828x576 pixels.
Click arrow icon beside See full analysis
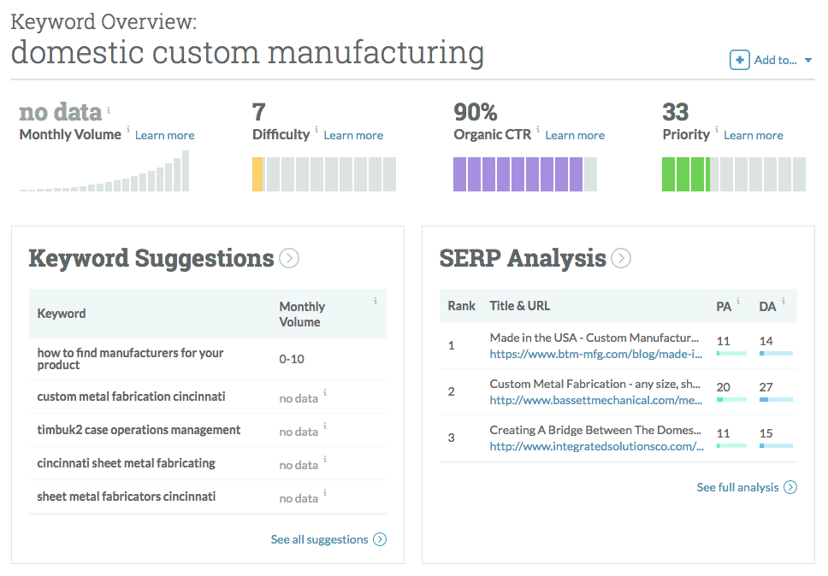point(790,487)
